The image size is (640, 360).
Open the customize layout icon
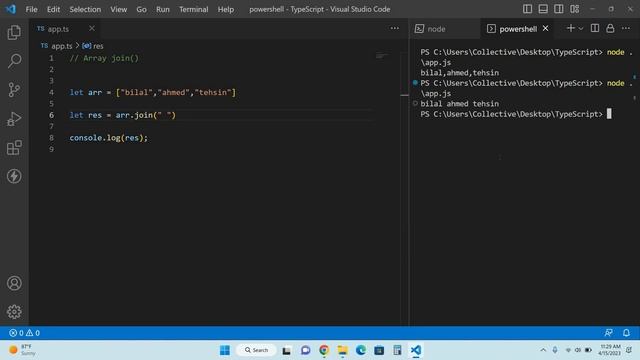tap(574, 9)
